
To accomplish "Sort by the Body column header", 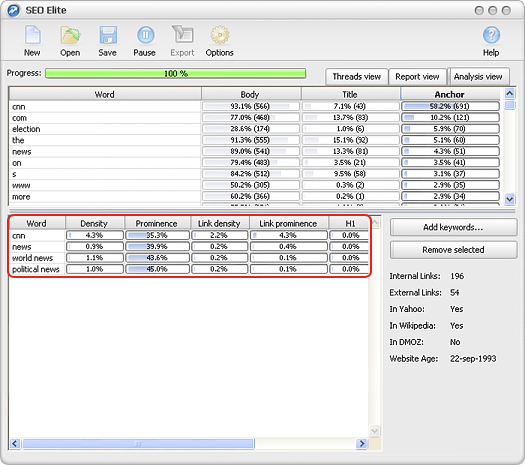I will 250,94.
